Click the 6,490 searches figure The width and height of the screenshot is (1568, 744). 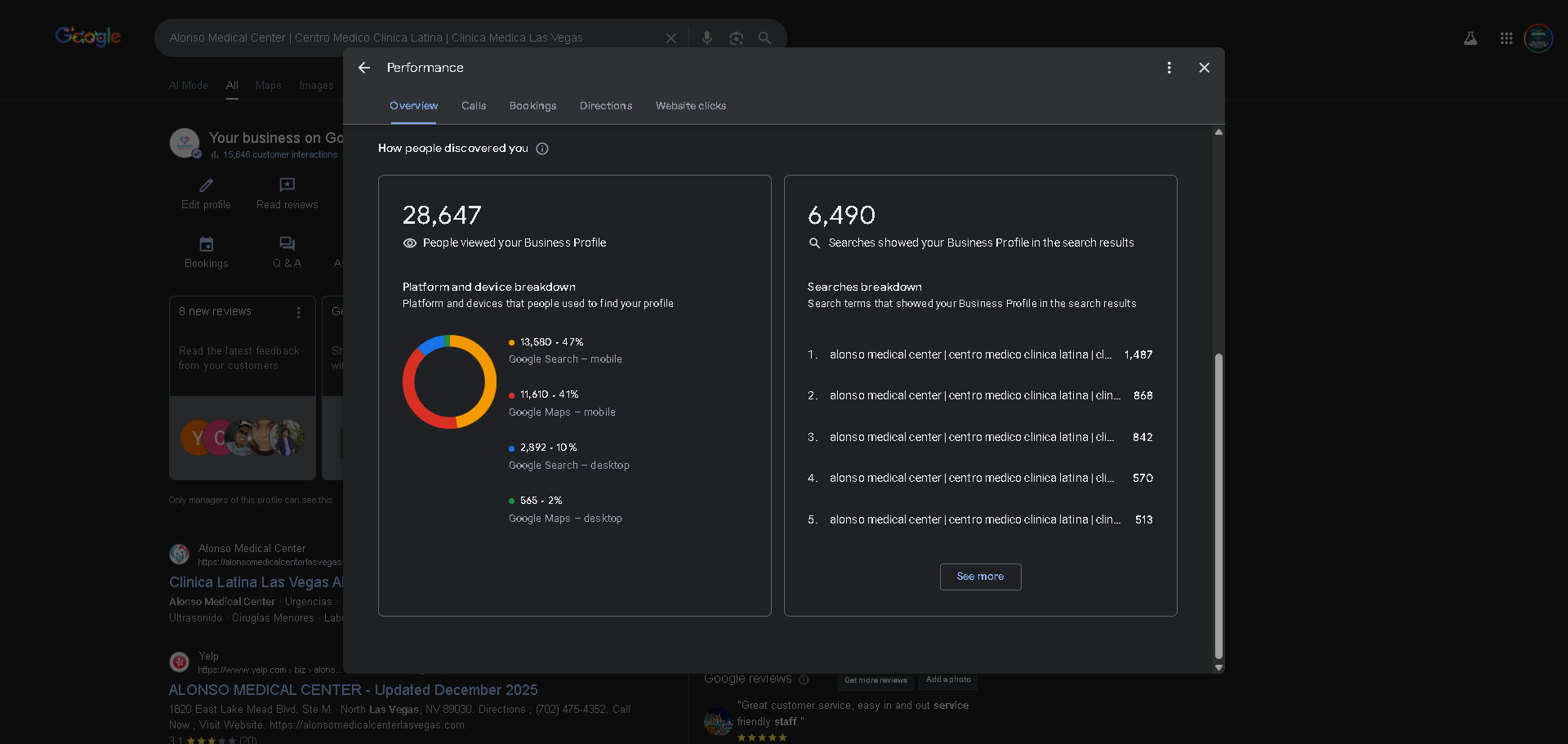coord(841,215)
